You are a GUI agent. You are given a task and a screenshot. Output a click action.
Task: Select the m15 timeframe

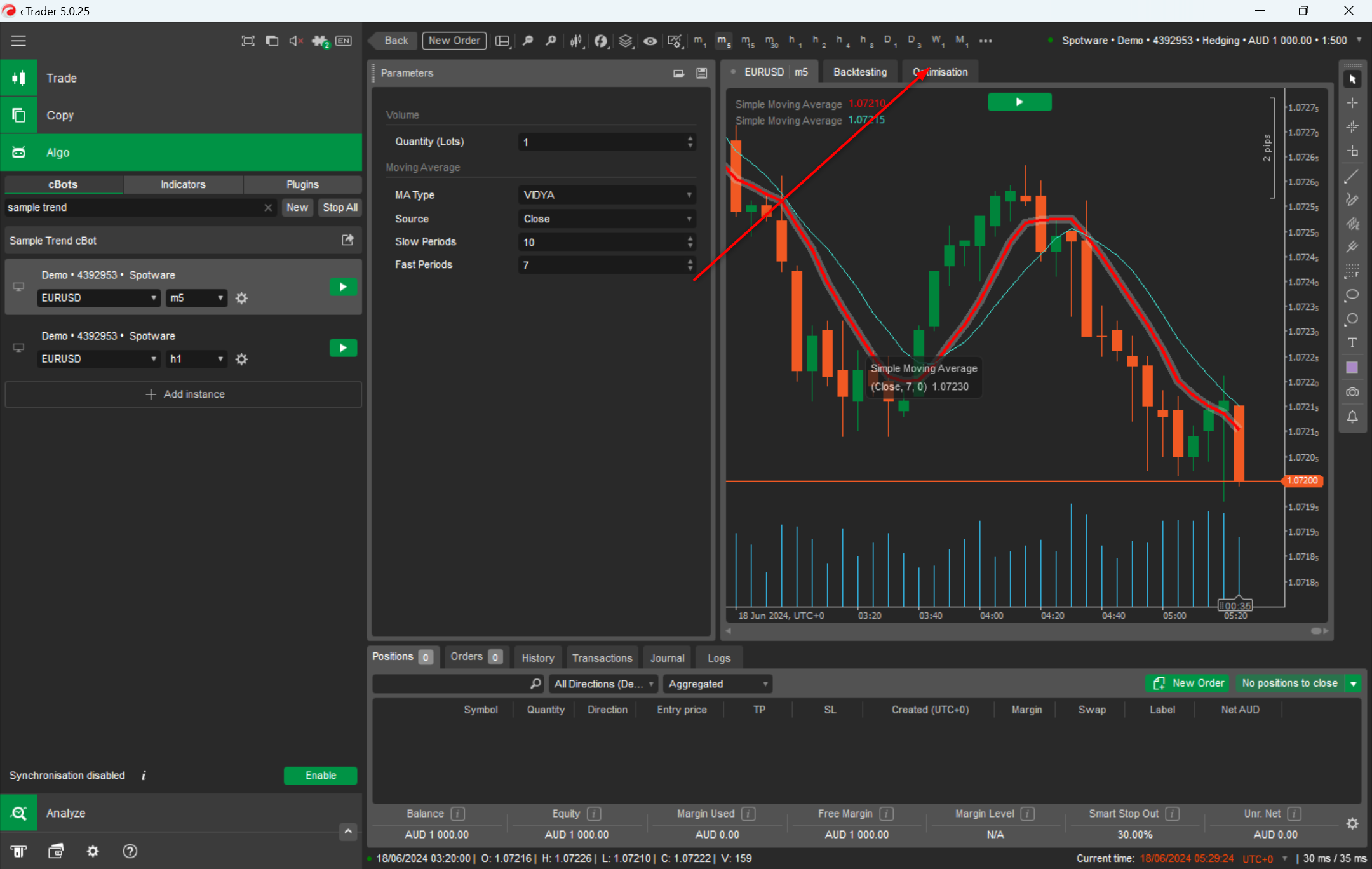(748, 41)
